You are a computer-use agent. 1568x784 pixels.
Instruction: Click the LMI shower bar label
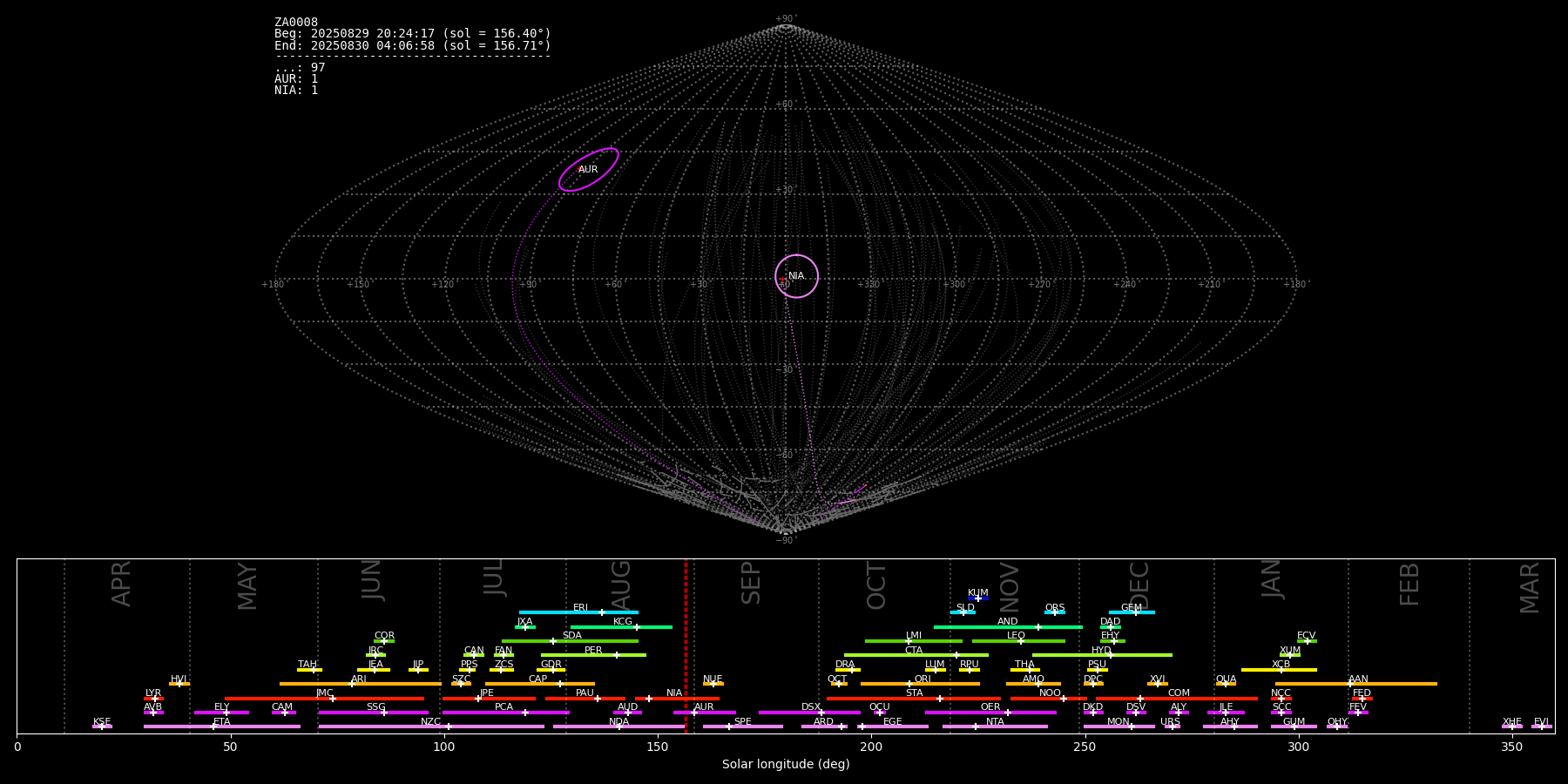(914, 636)
